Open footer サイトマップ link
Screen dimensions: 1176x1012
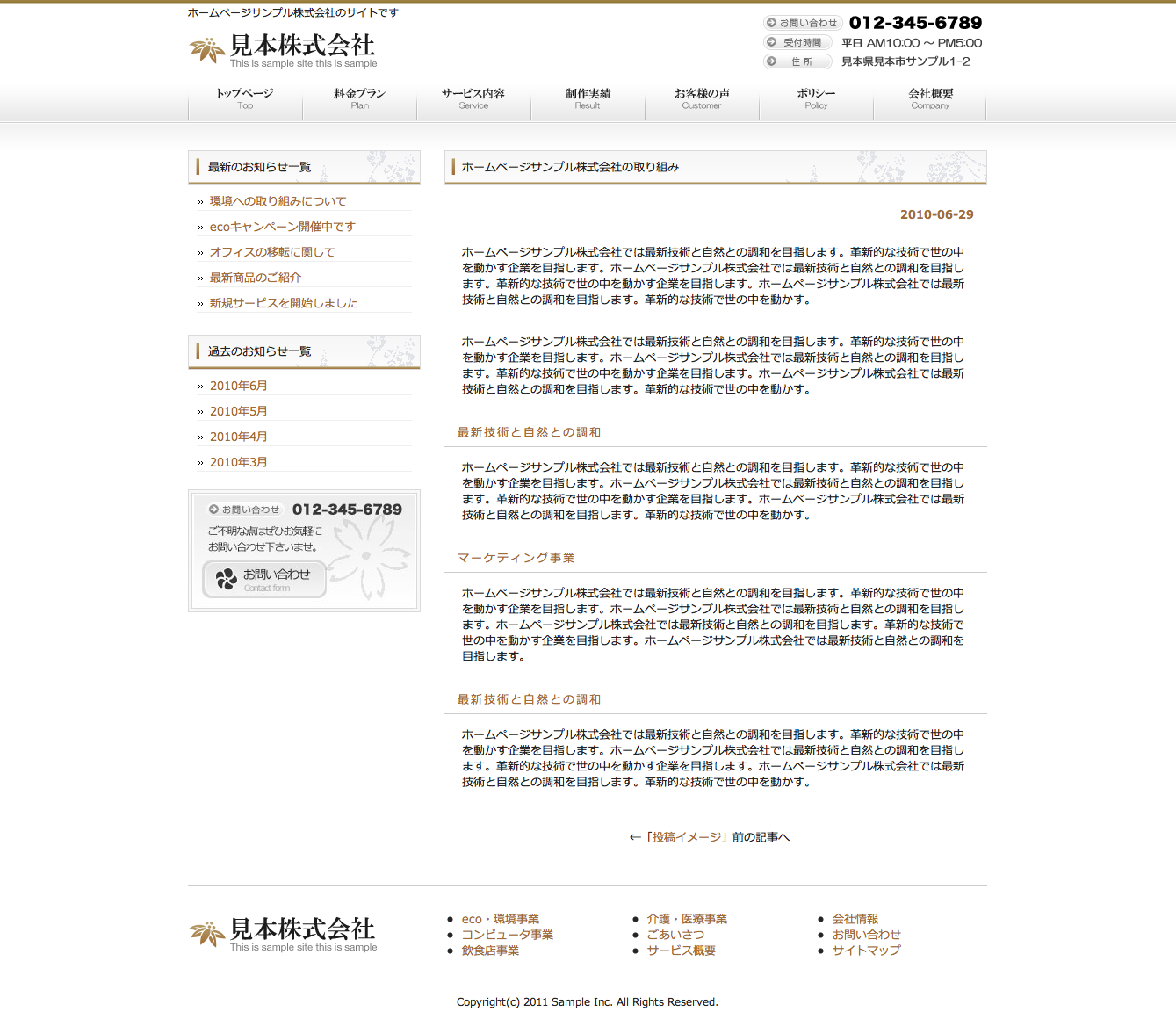(x=866, y=950)
